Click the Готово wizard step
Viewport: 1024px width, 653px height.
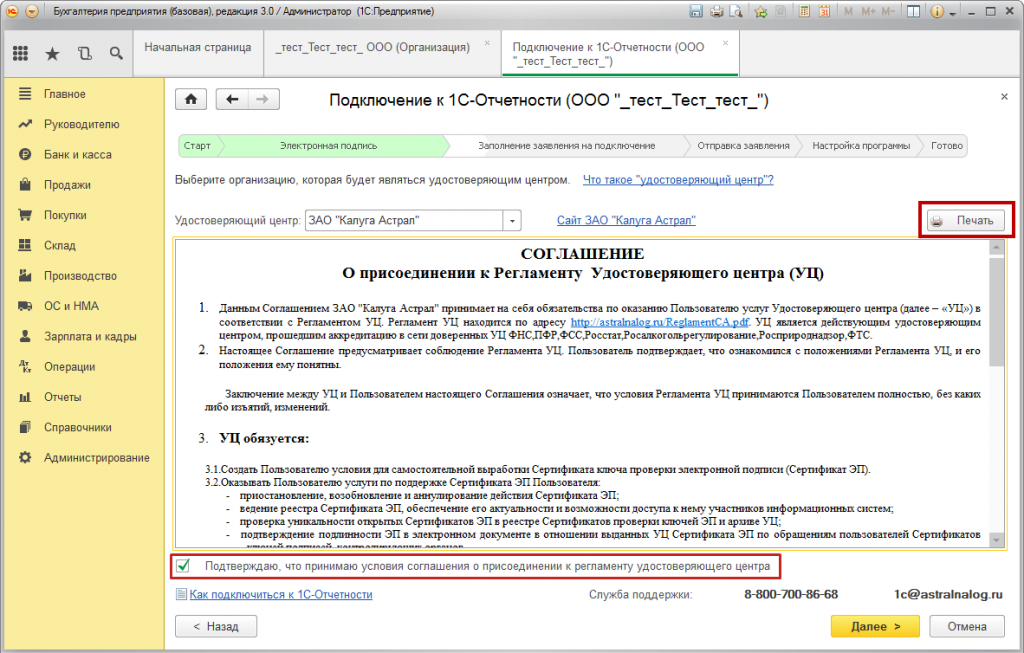pyautogui.click(x=946, y=146)
